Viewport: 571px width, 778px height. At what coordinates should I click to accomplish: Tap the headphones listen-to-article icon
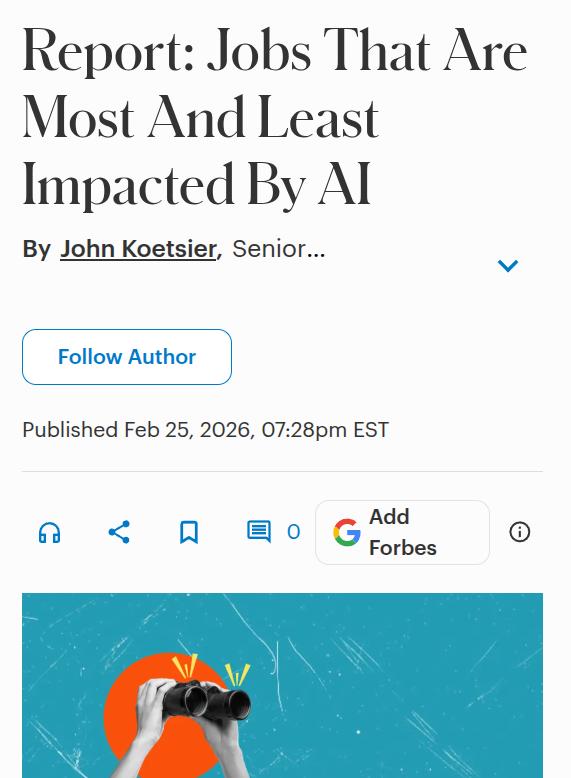[x=50, y=532]
